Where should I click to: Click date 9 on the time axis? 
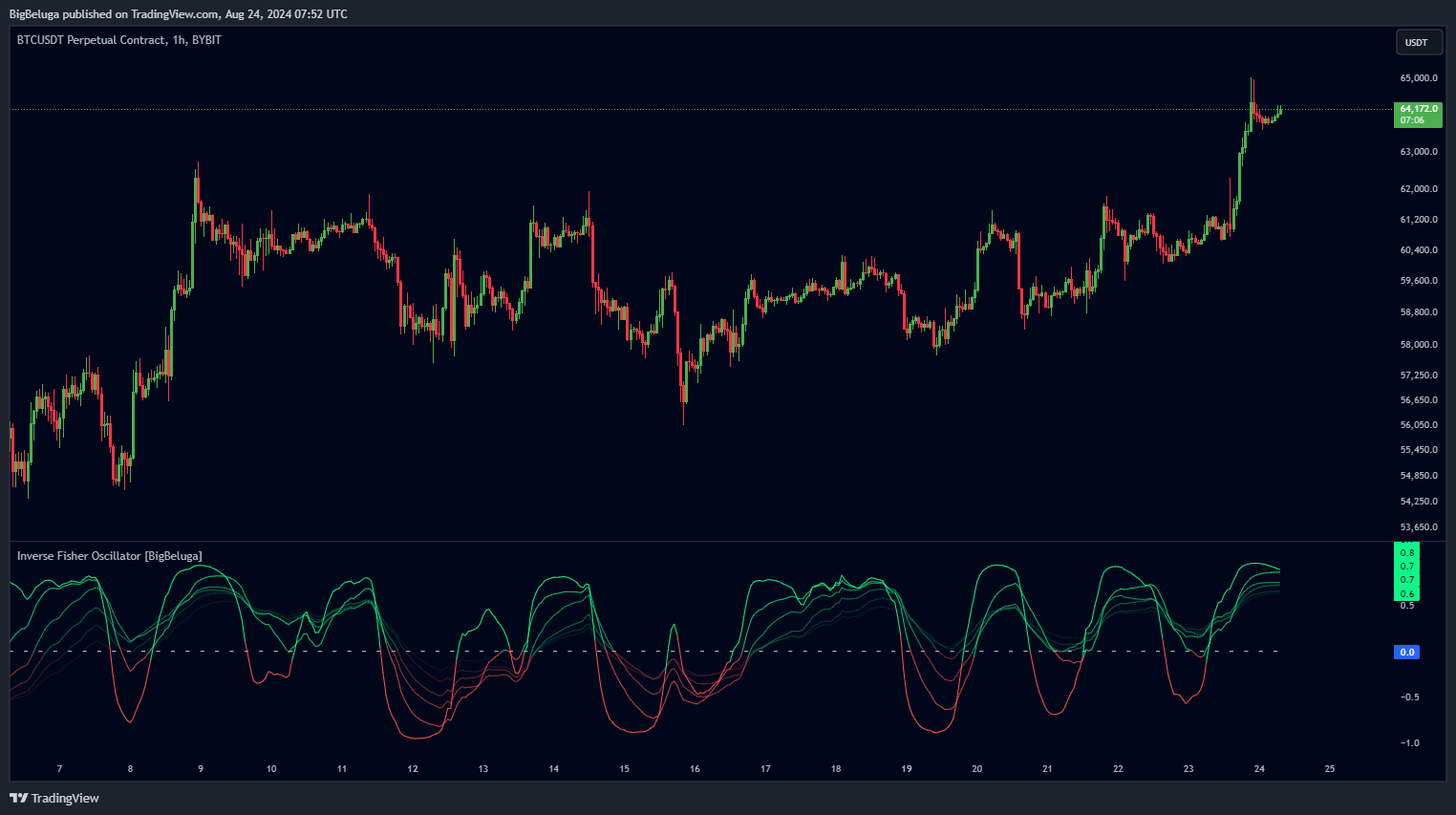coord(201,768)
